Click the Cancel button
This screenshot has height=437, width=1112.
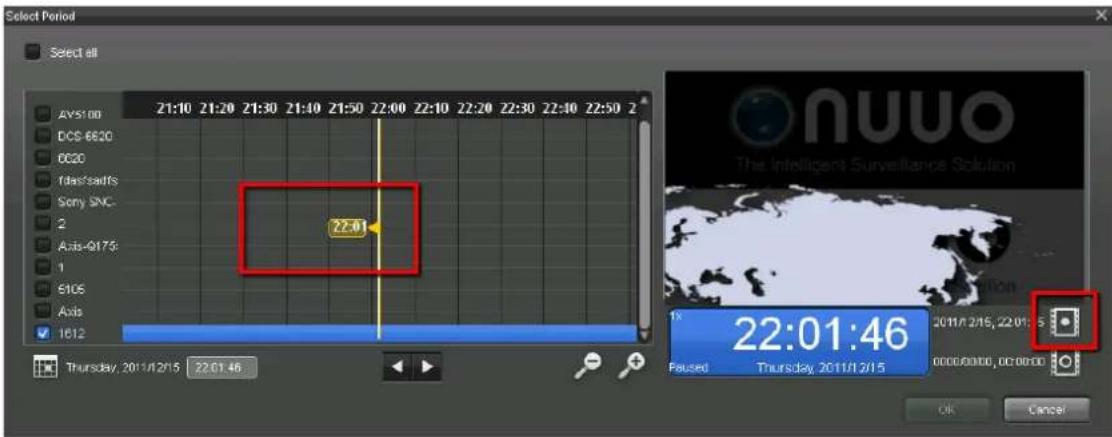(1046, 409)
